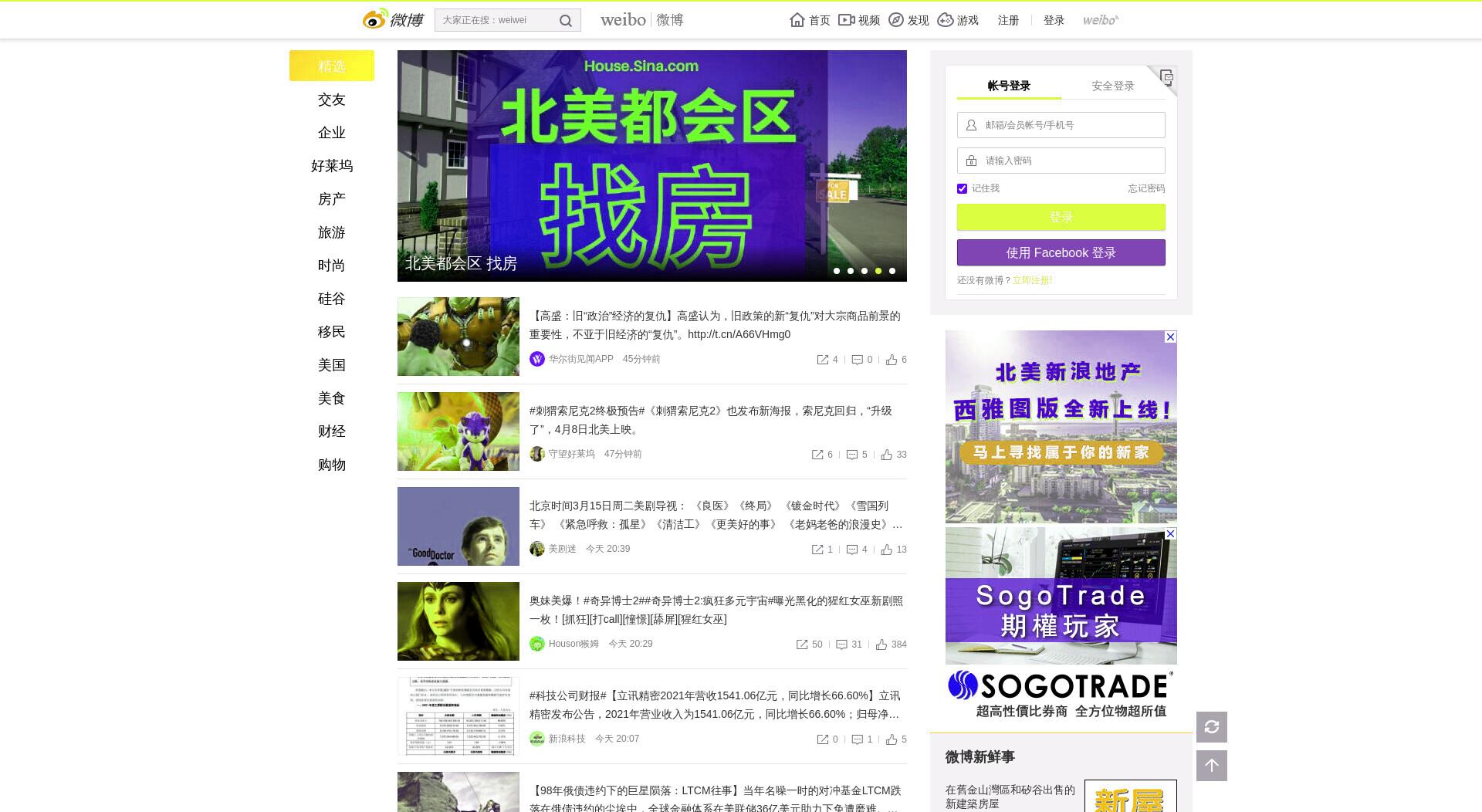Like the 高盛 post

click(892, 360)
